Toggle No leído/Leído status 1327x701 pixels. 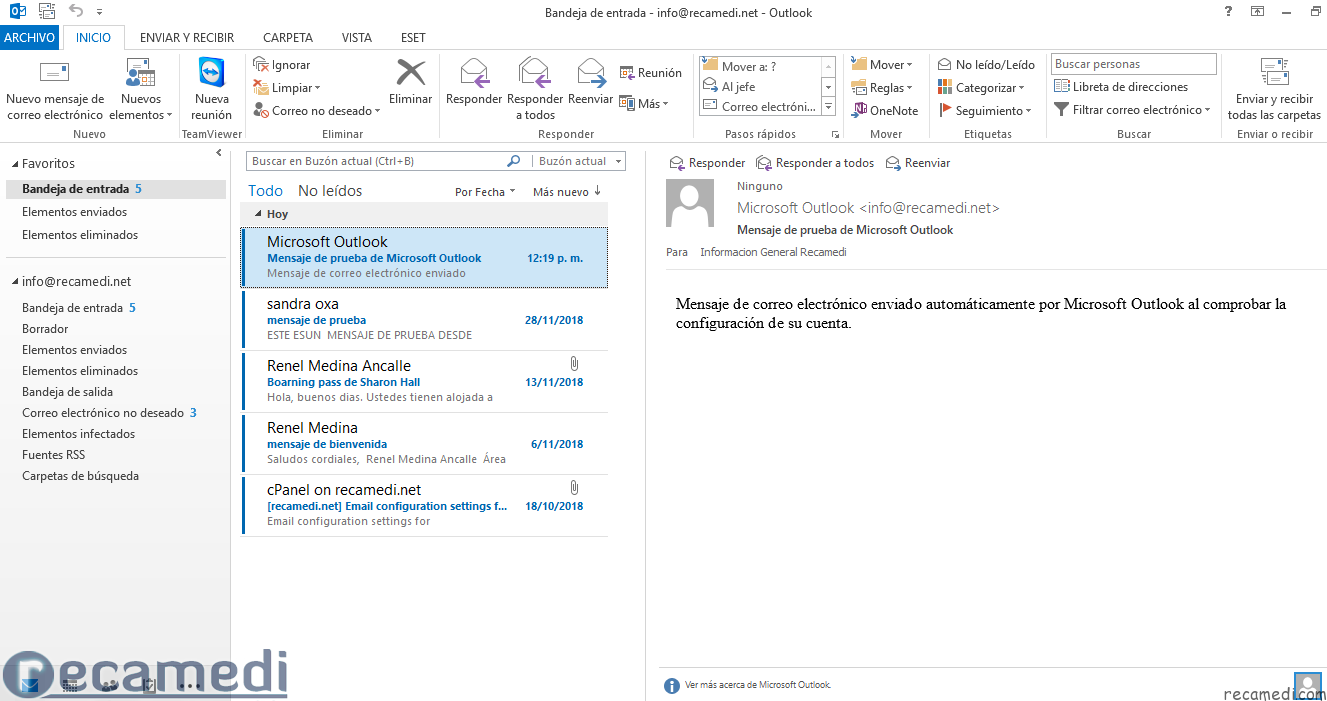point(986,65)
